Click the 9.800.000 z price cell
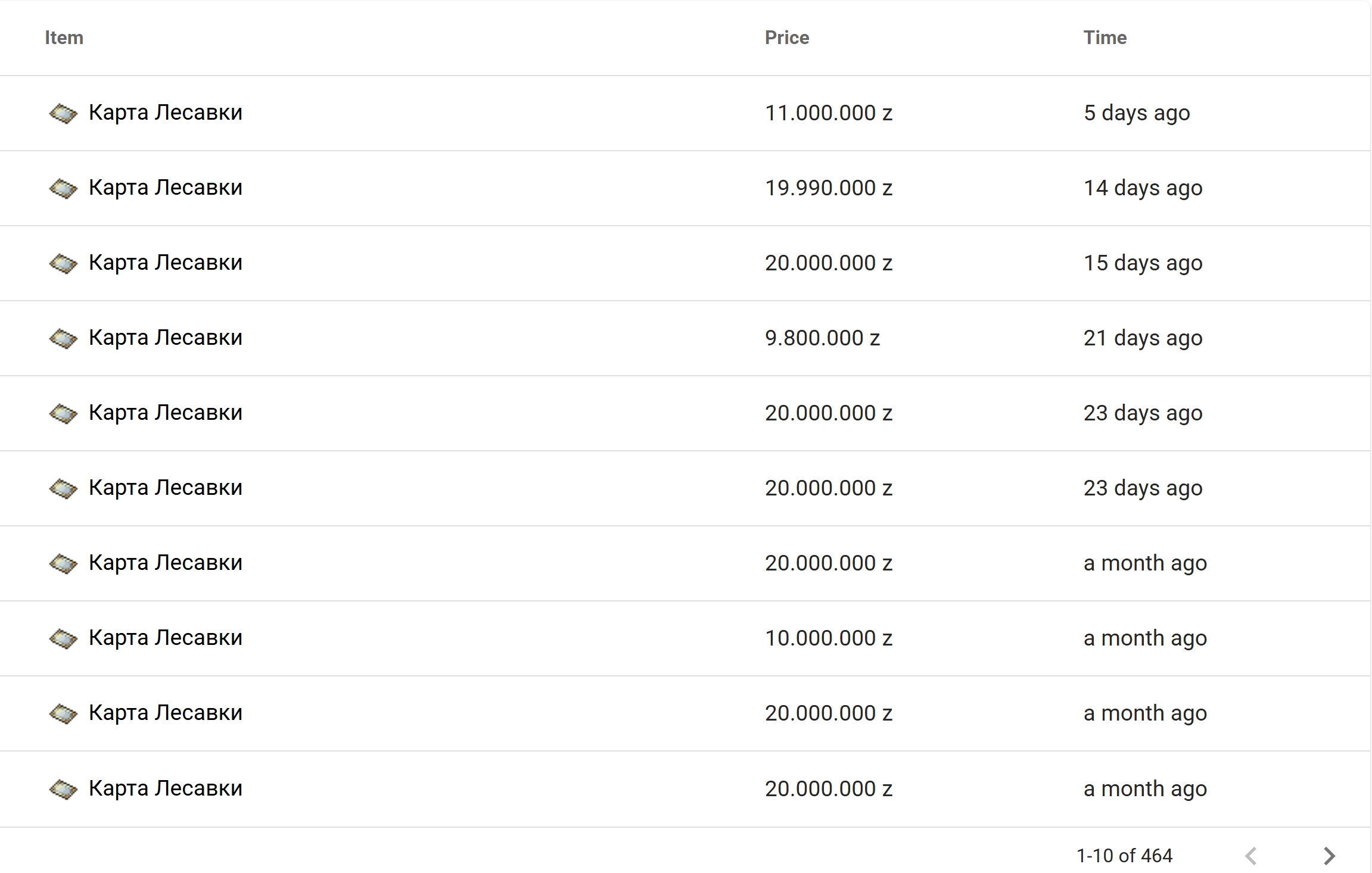 [x=822, y=338]
